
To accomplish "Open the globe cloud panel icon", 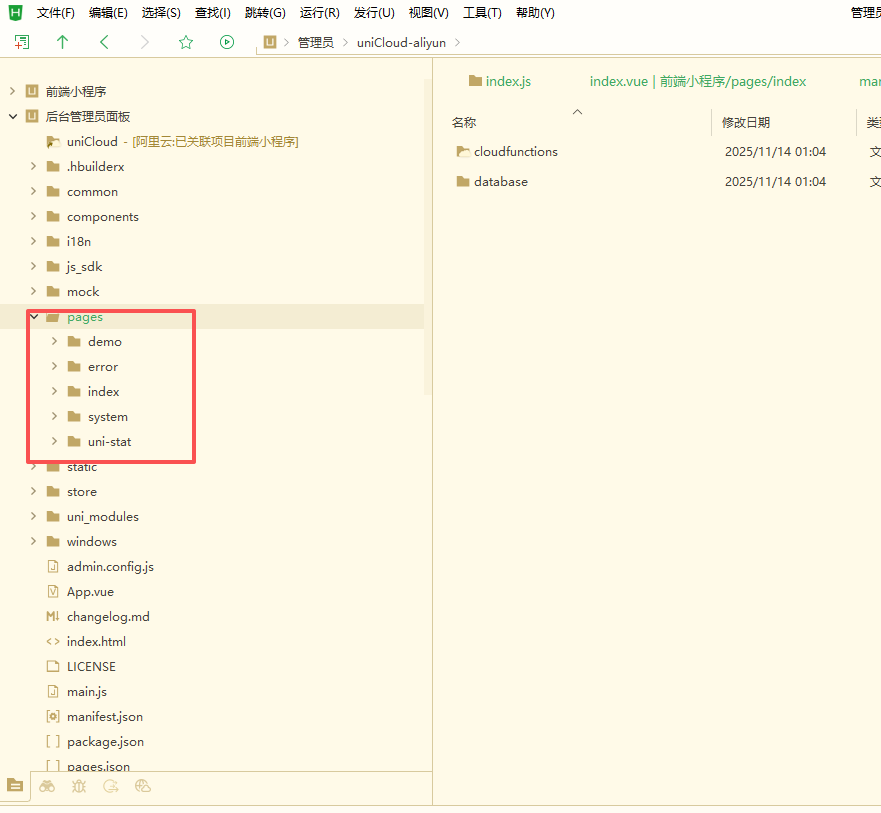I will 143,786.
